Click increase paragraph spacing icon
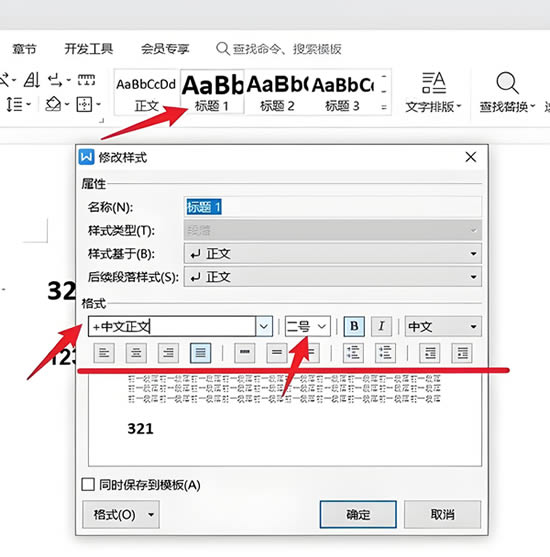 pos(353,353)
